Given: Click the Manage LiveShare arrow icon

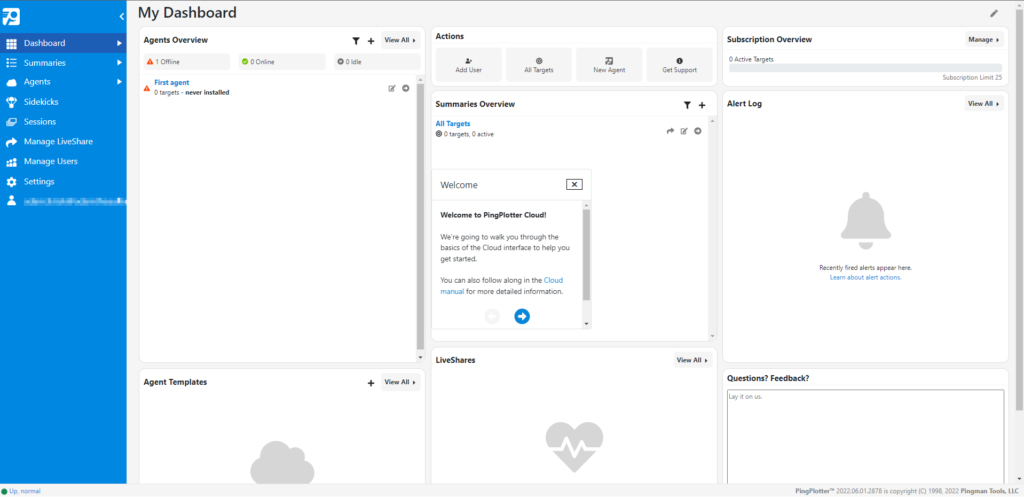Looking at the screenshot, I should (11, 142).
